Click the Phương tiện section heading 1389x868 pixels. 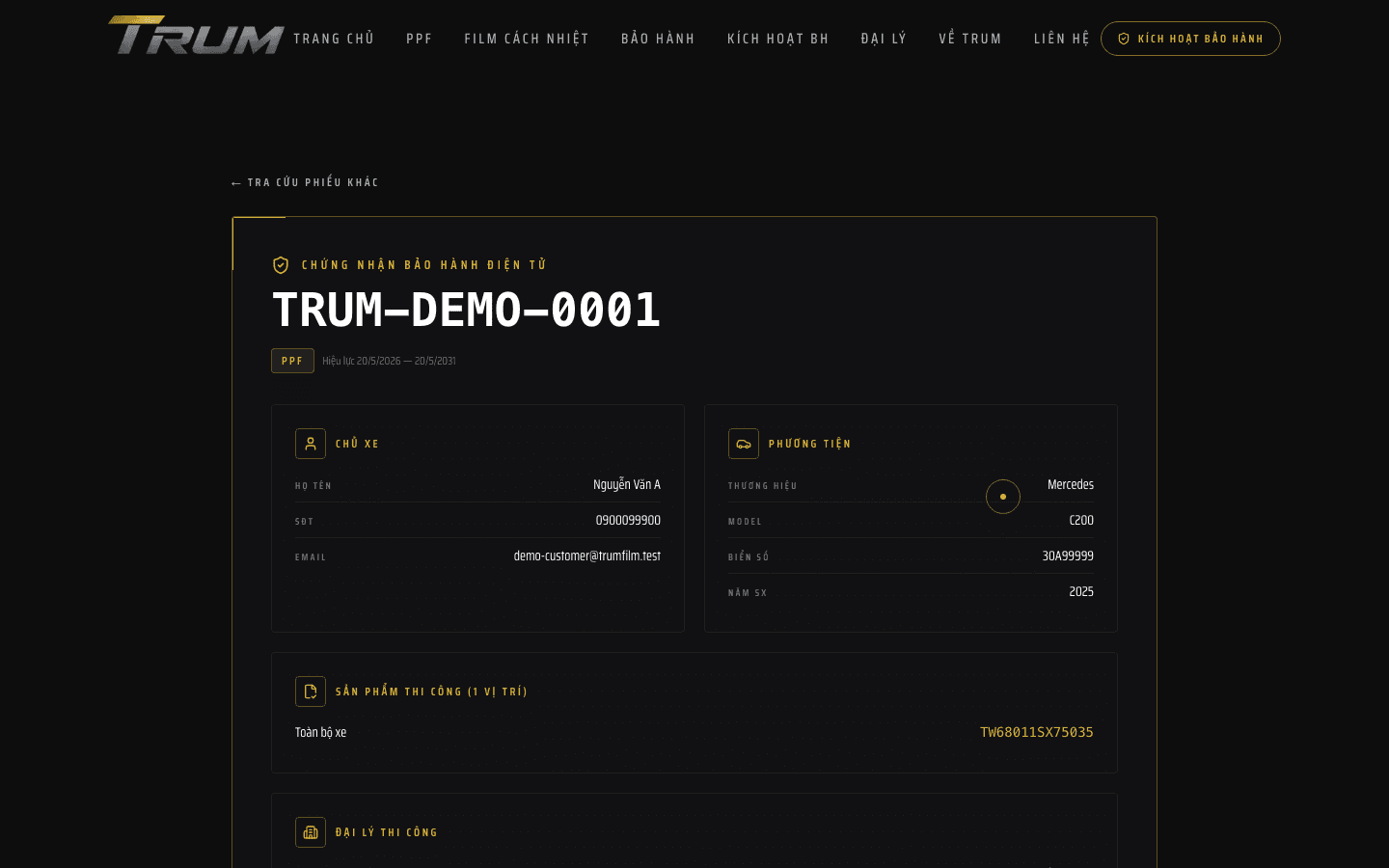810,444
